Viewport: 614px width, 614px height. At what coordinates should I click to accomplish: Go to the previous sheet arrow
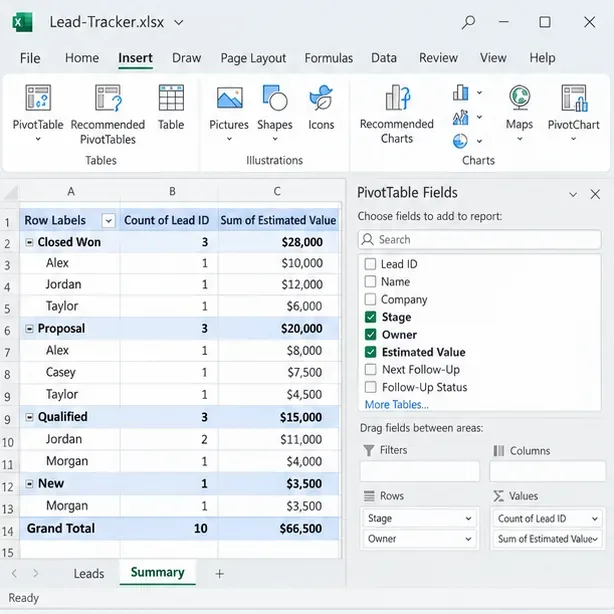(x=14, y=574)
